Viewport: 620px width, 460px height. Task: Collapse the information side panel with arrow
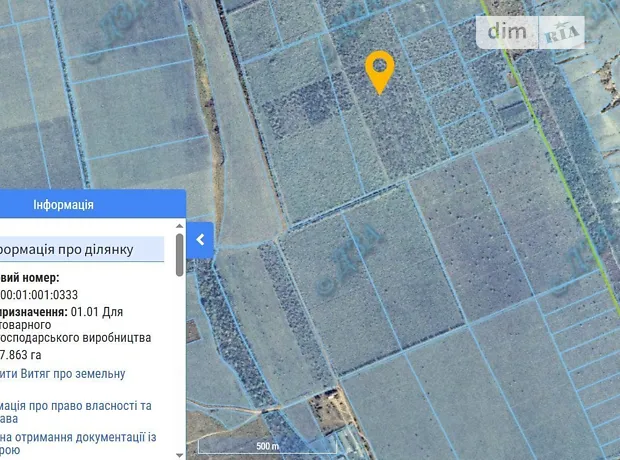coord(200,240)
